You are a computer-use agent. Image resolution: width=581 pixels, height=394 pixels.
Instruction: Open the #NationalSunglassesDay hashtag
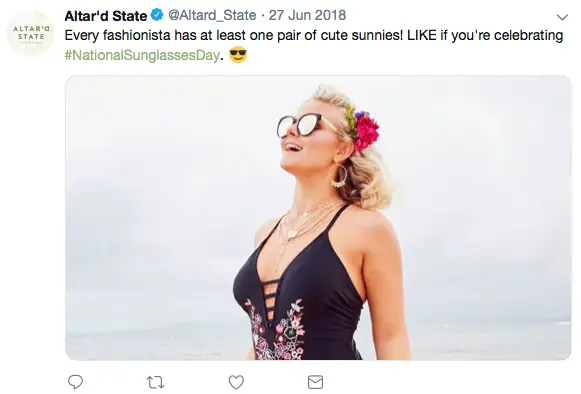tap(142, 55)
